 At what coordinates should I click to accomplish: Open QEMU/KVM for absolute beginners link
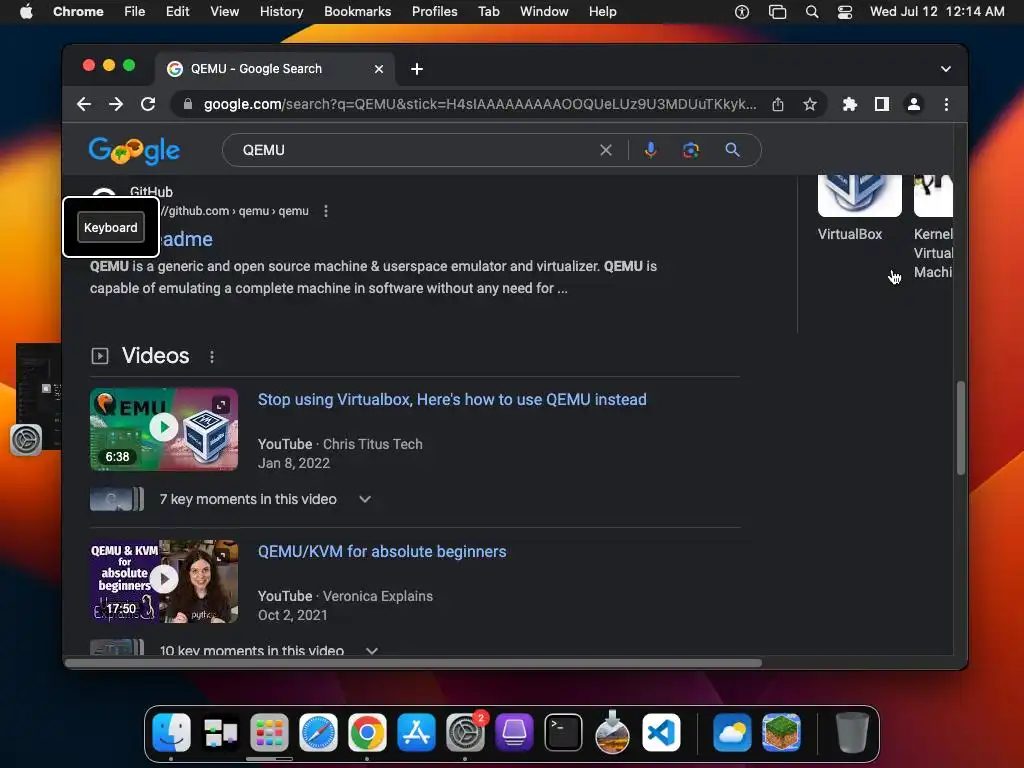pyautogui.click(x=382, y=552)
